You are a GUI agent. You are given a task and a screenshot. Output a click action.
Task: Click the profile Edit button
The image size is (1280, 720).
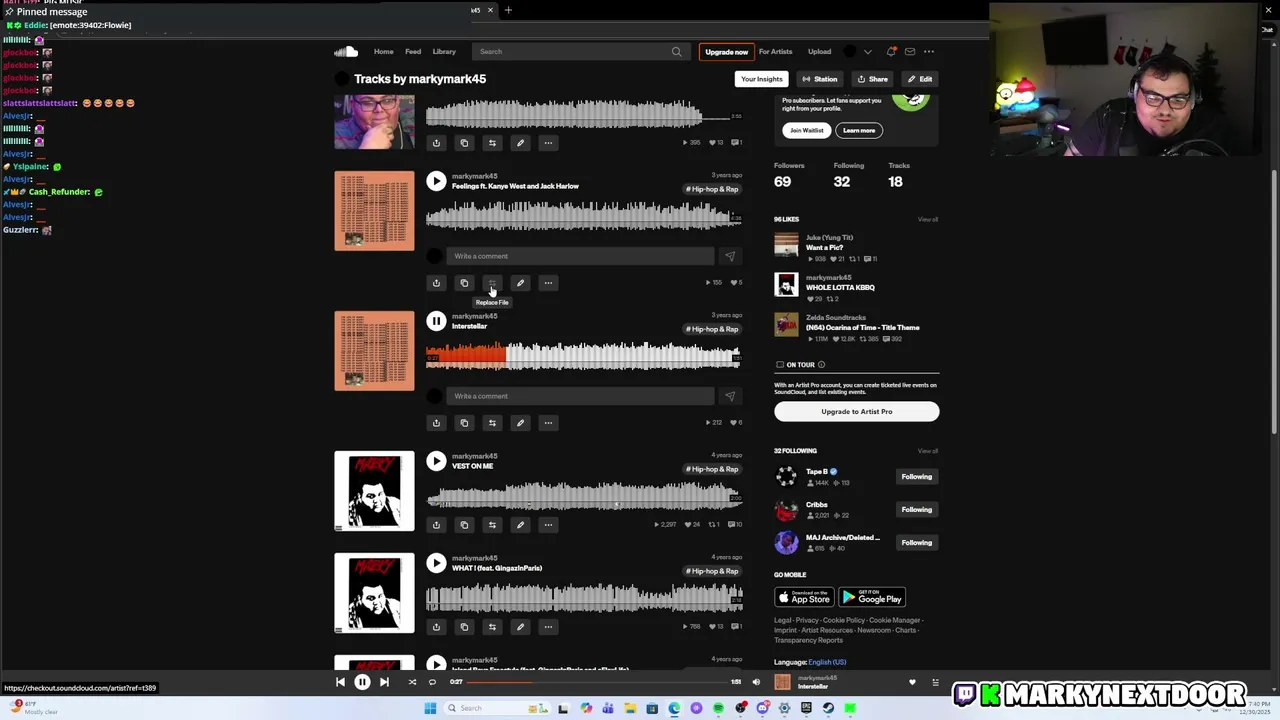(920, 79)
